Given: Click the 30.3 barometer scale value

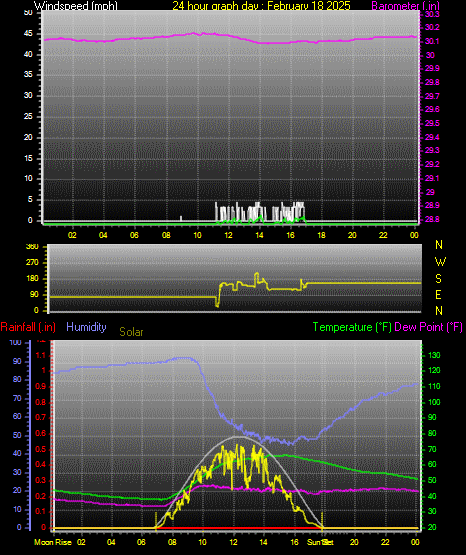Looking at the screenshot, I should [432, 14].
